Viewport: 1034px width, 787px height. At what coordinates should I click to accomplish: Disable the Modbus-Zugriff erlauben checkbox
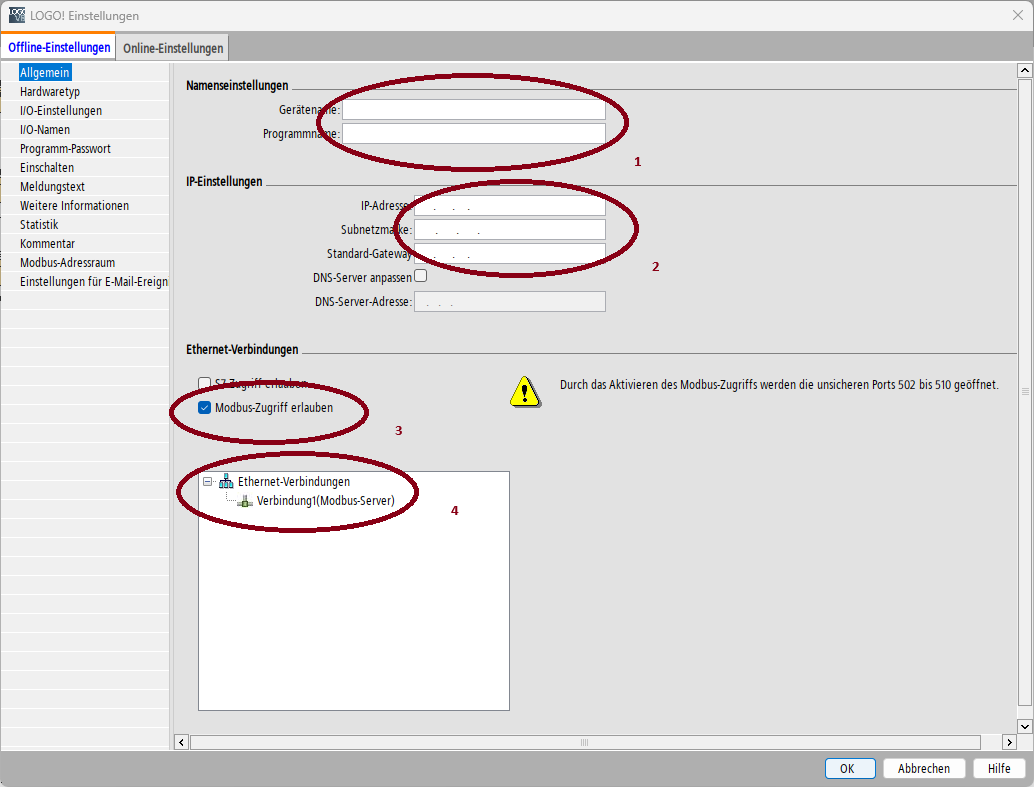[x=205, y=408]
